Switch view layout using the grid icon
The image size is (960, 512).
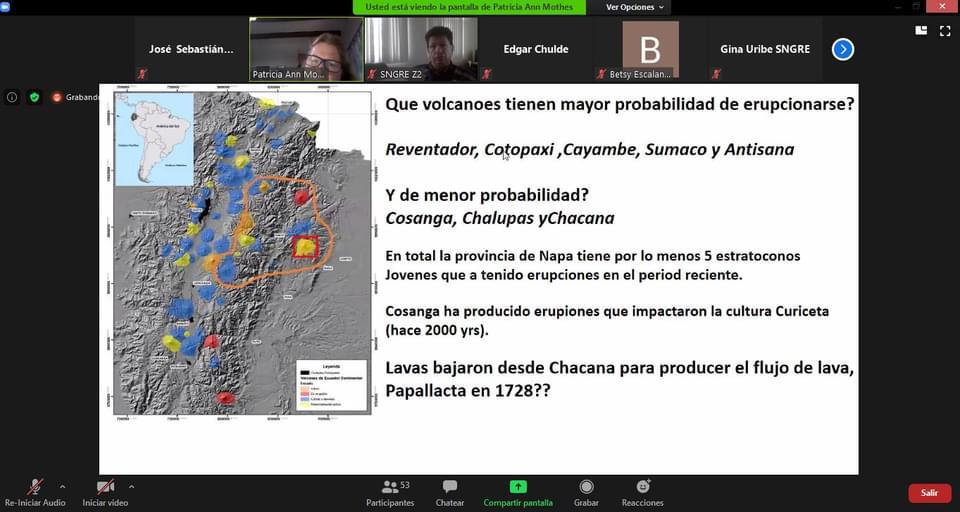click(x=921, y=30)
